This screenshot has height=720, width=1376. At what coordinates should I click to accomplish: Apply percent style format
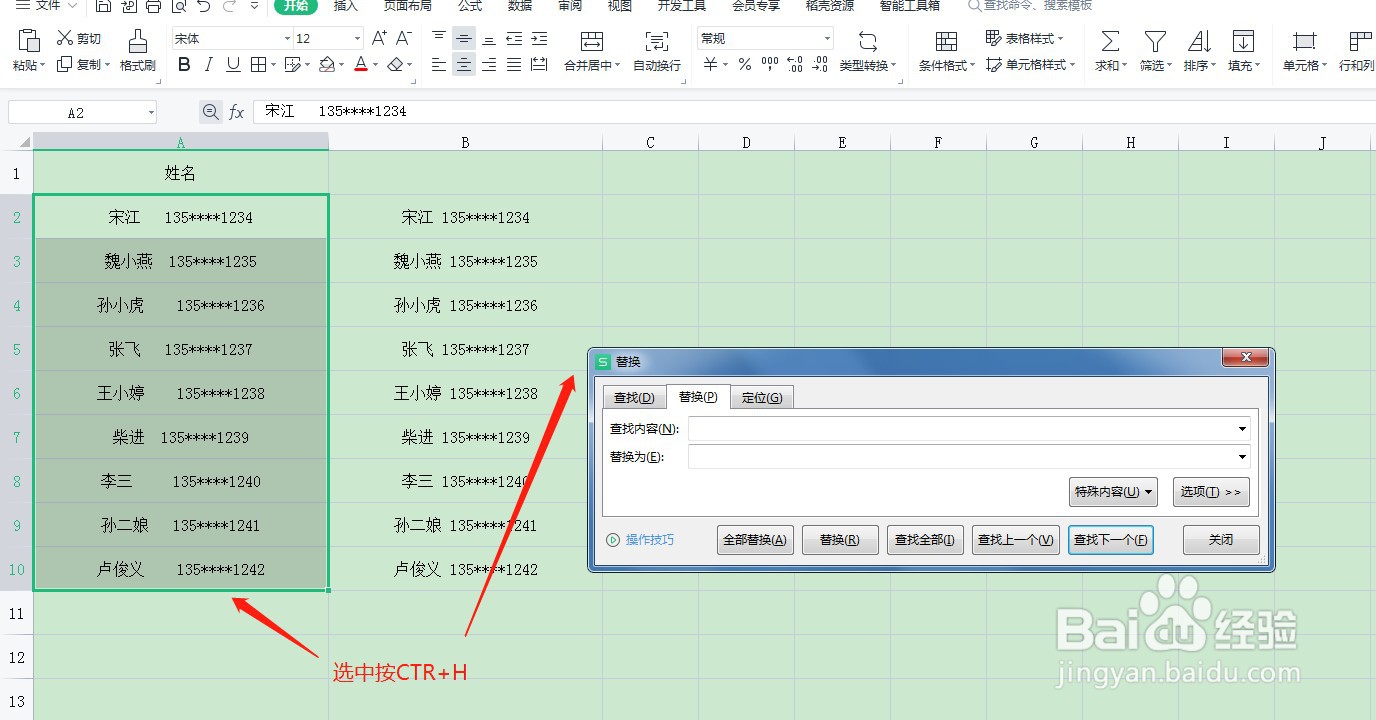[744, 64]
